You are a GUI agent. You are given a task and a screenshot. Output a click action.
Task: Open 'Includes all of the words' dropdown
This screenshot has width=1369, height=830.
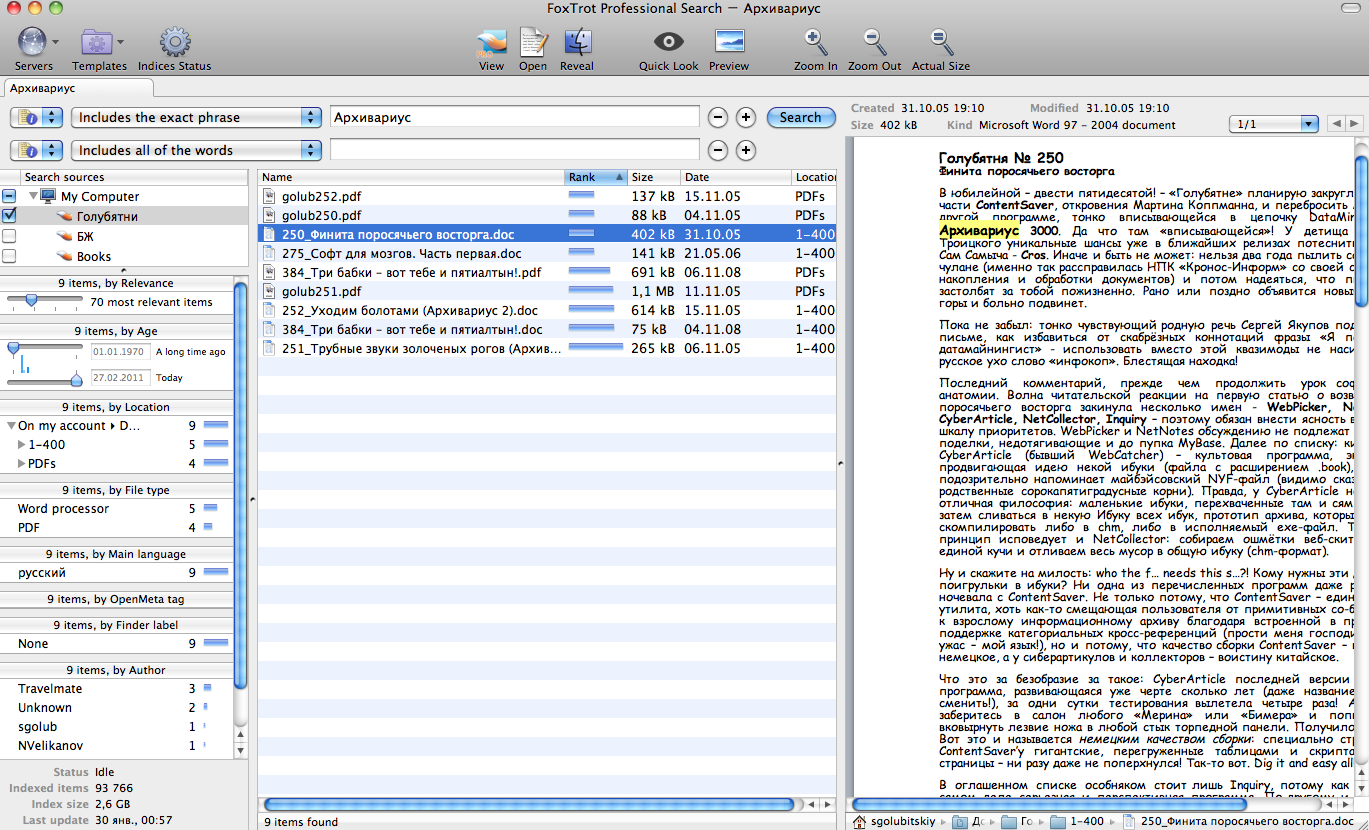tap(196, 150)
